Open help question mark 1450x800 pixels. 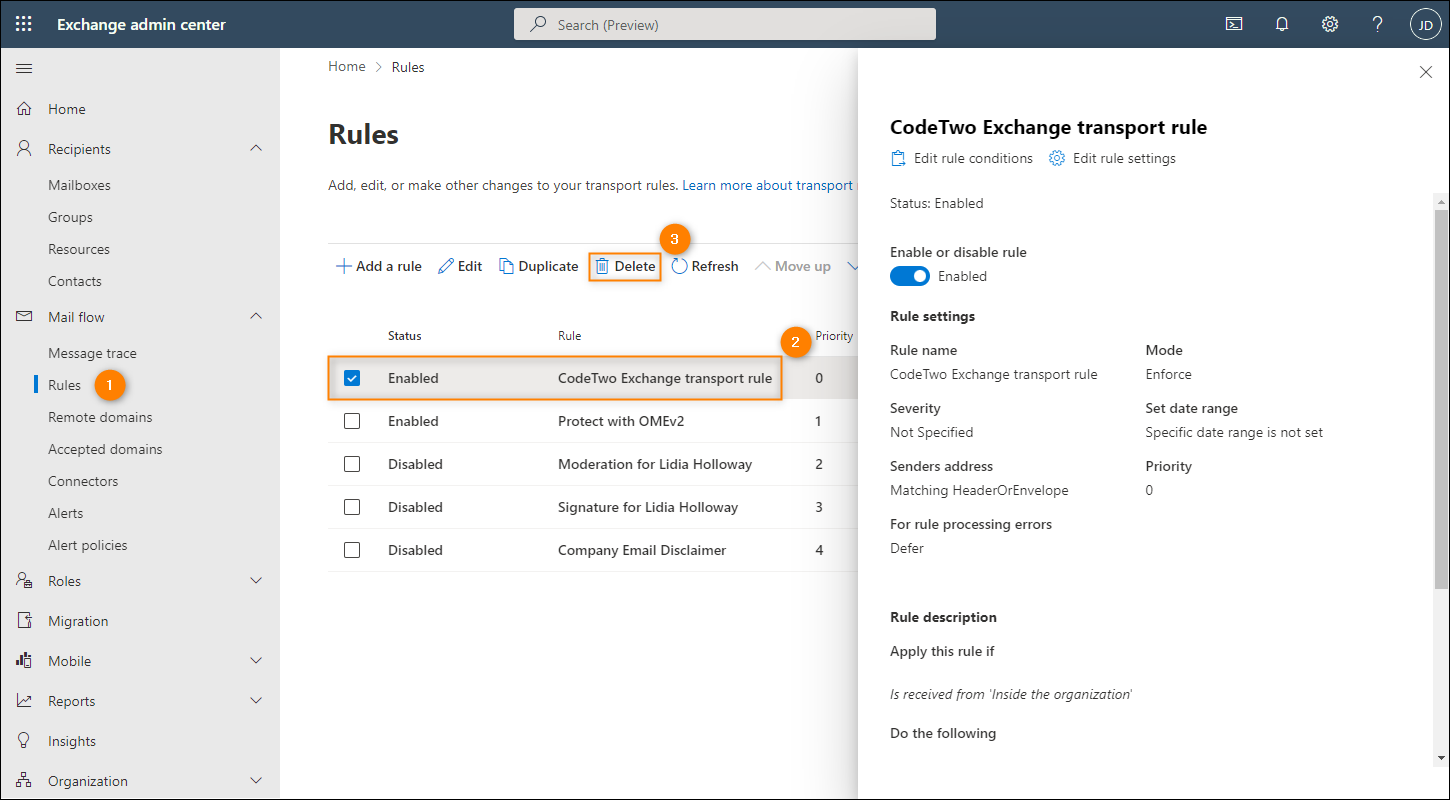pyautogui.click(x=1378, y=24)
